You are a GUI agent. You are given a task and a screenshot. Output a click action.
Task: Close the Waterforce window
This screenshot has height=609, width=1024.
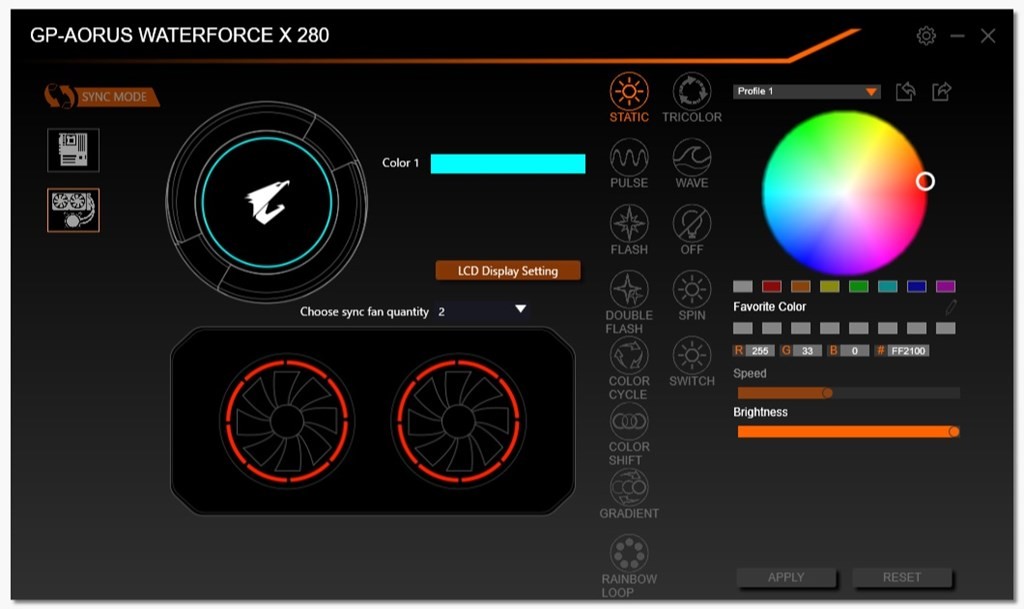[x=988, y=36]
